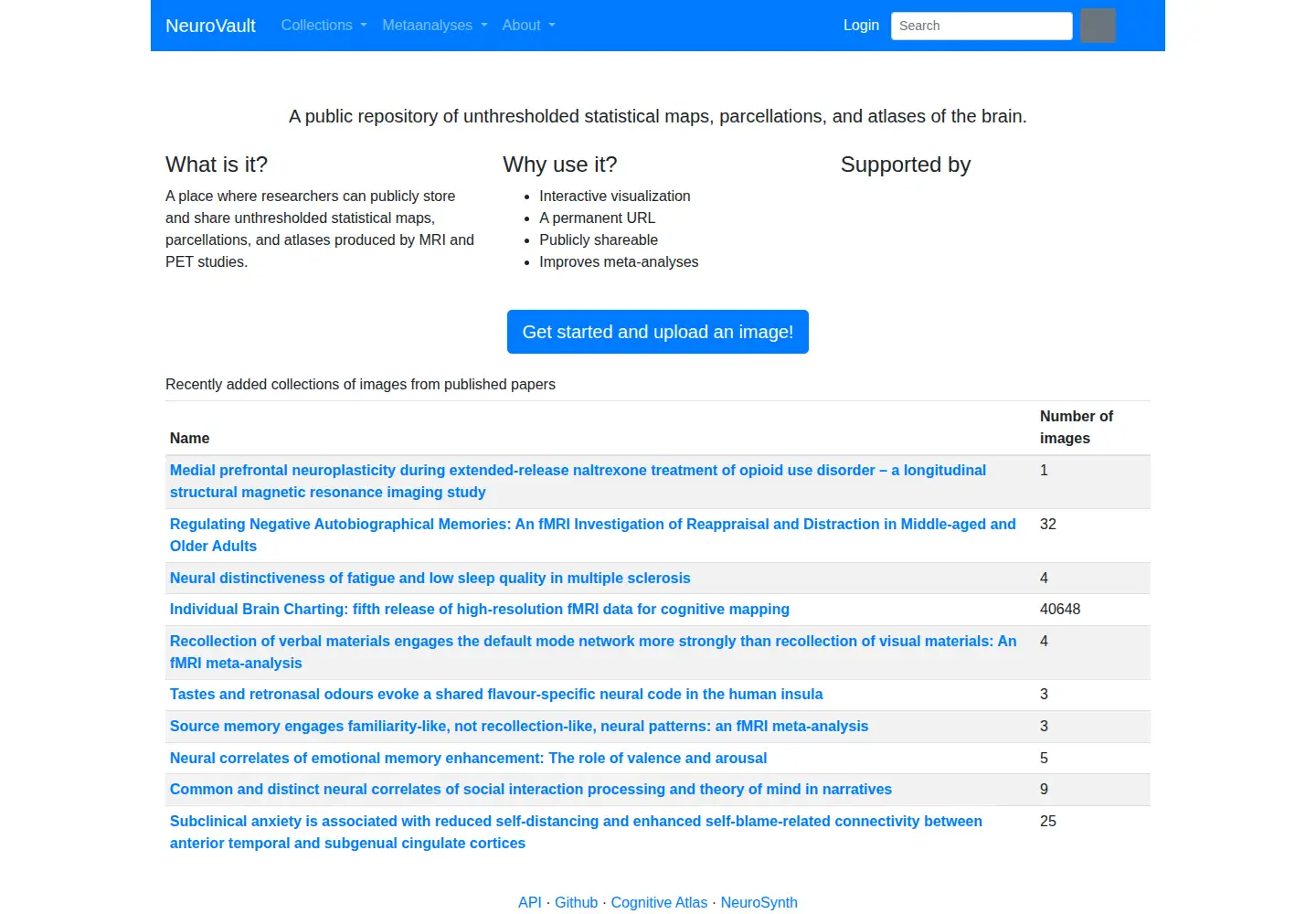The height and width of the screenshot is (914, 1316).
Task: Click the Publicly shareable bullet
Action: 599,240
